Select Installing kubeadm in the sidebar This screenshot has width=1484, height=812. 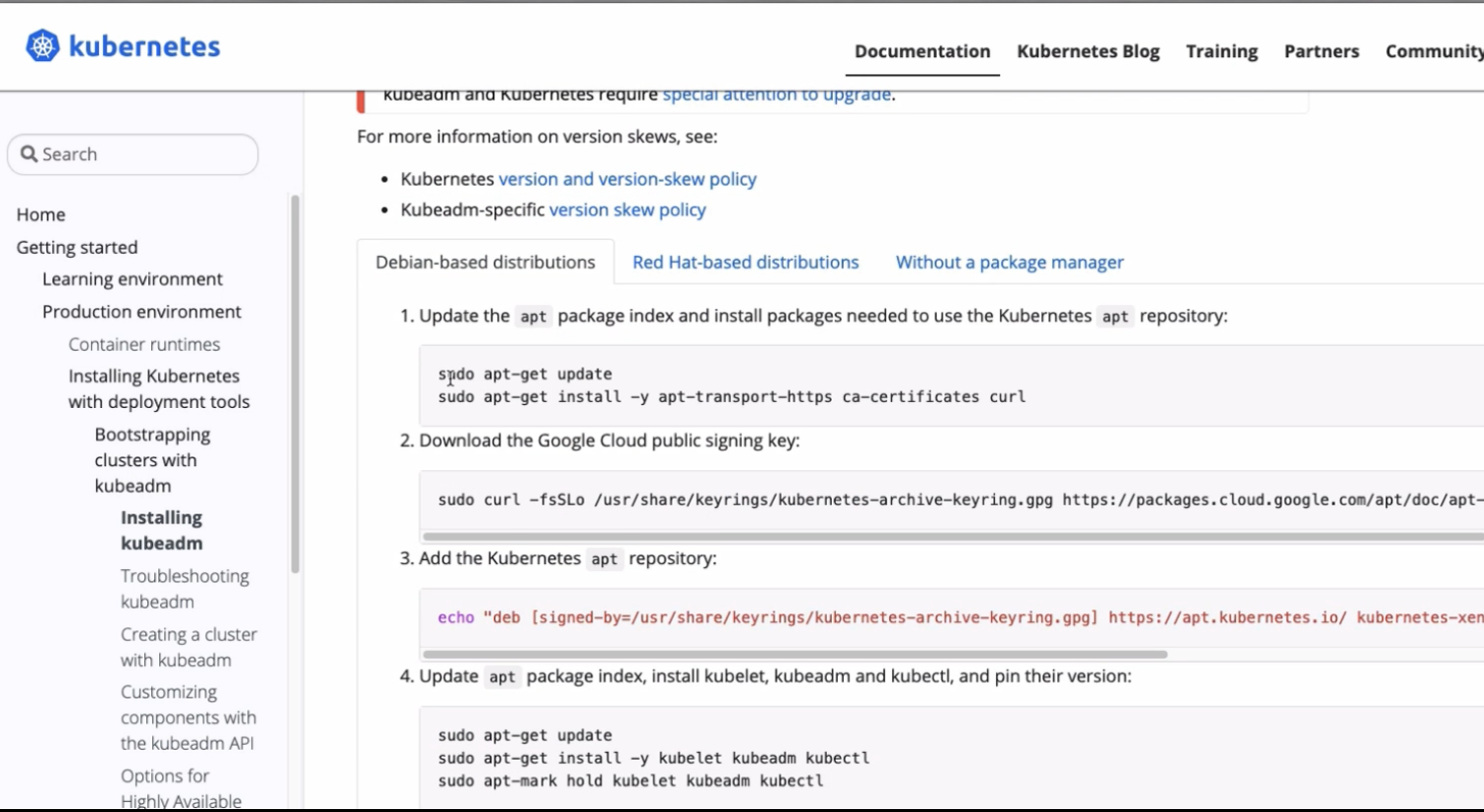tap(161, 530)
